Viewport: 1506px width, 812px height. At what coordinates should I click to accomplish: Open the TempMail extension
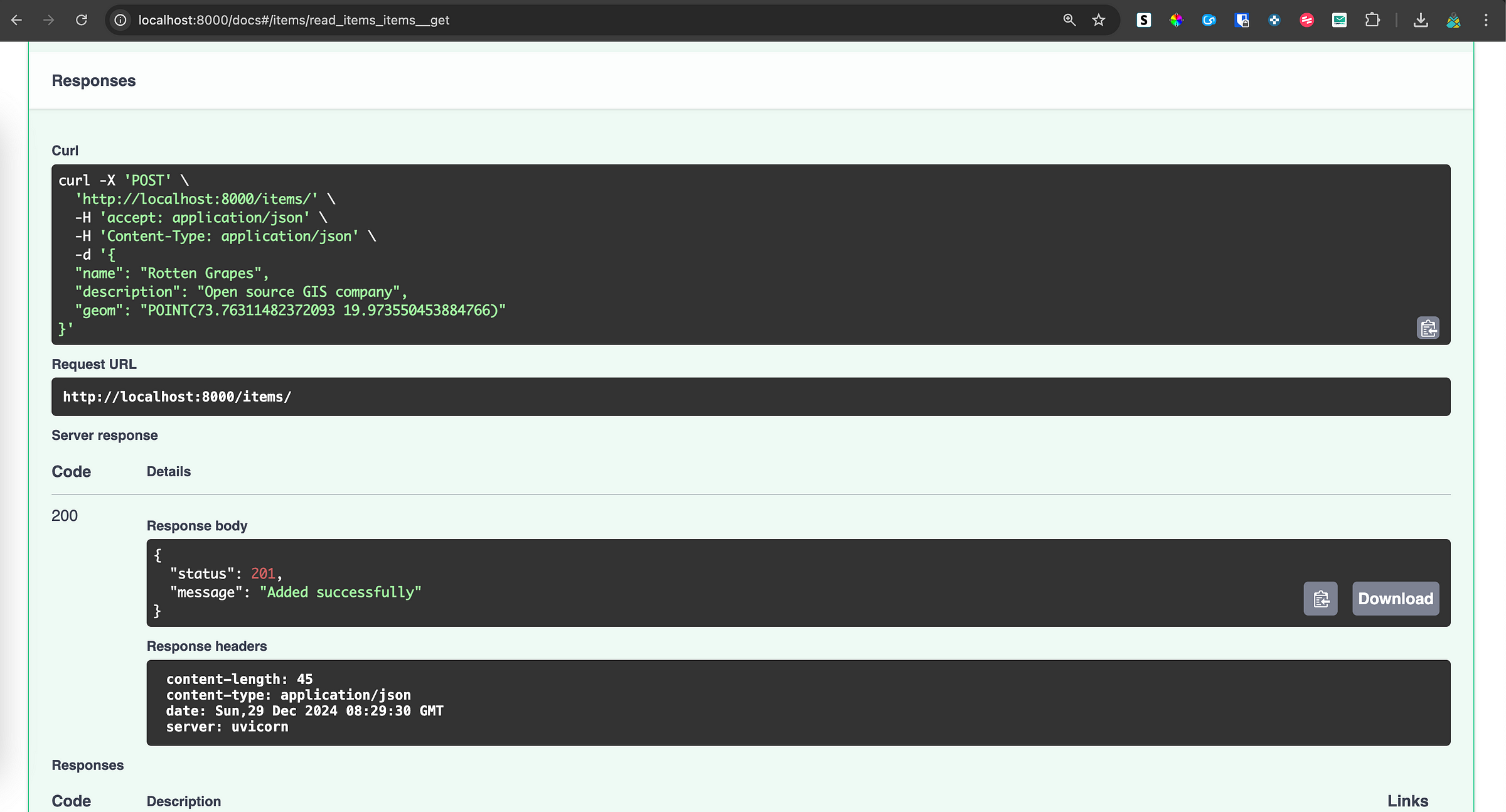pos(1339,20)
